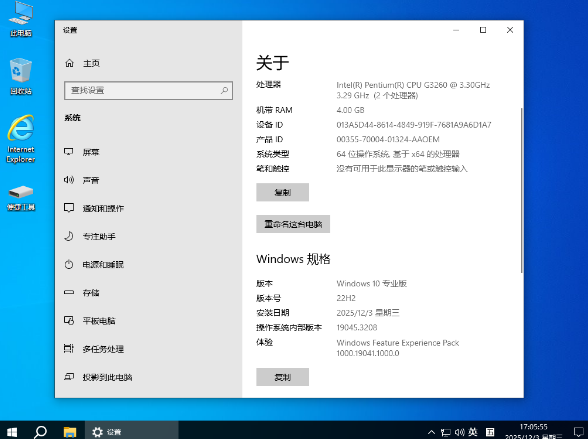Viewport: 588px width, 439px height.
Task: Click 重命名这台电脑 button
Action: (293, 224)
